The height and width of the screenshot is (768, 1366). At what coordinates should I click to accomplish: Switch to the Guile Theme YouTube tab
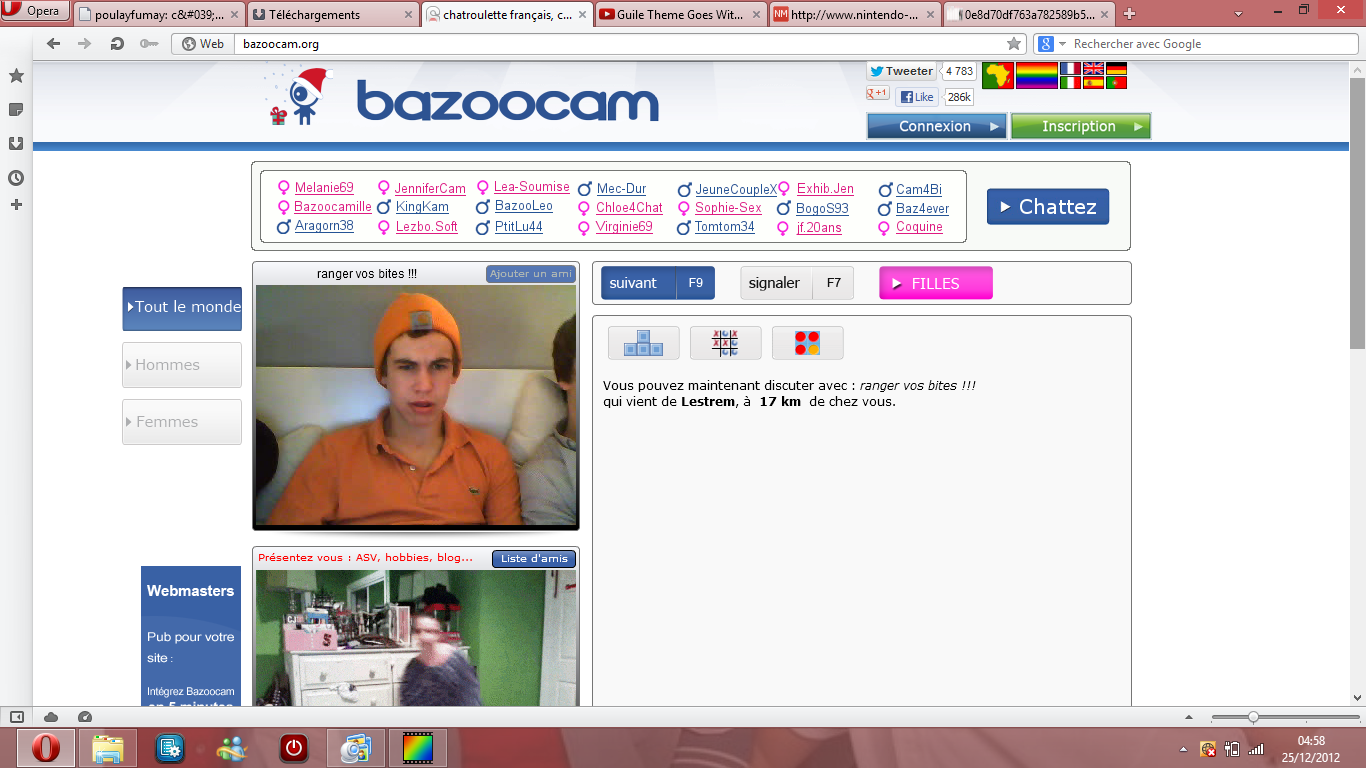click(681, 15)
